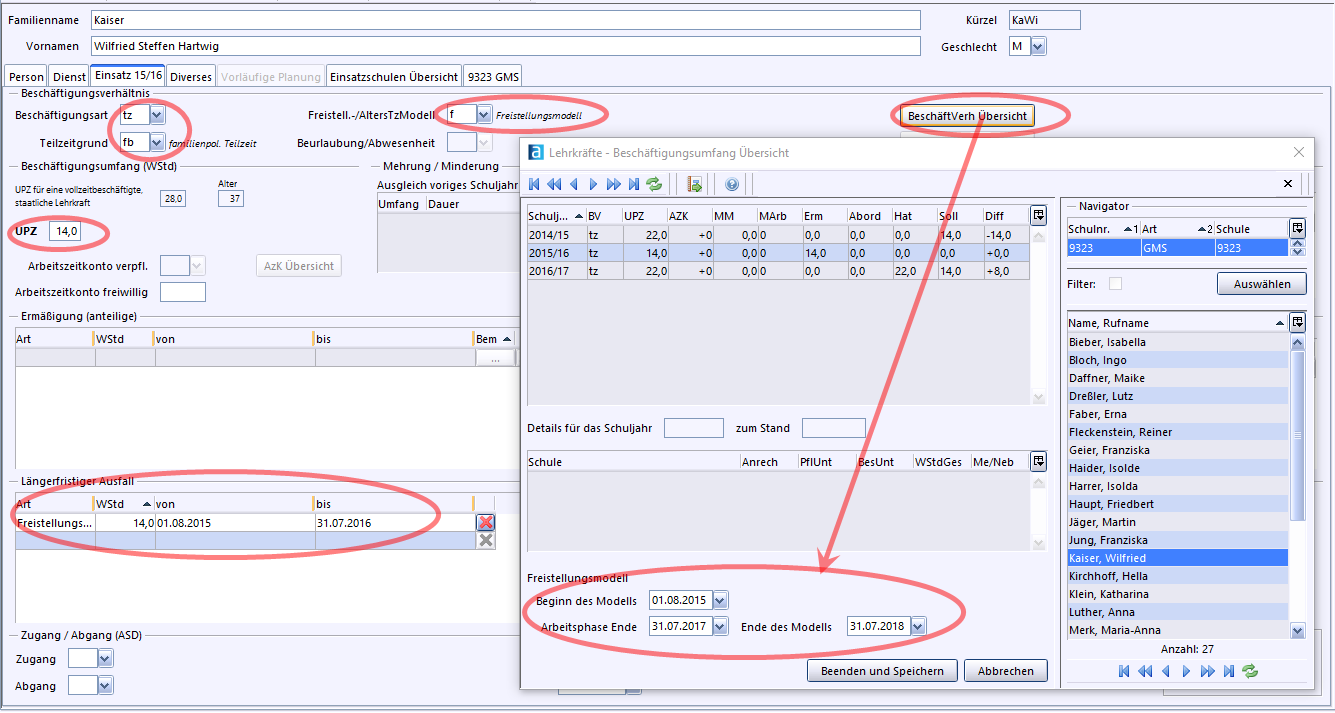Click the AzK Übersicht button

(x=299, y=265)
